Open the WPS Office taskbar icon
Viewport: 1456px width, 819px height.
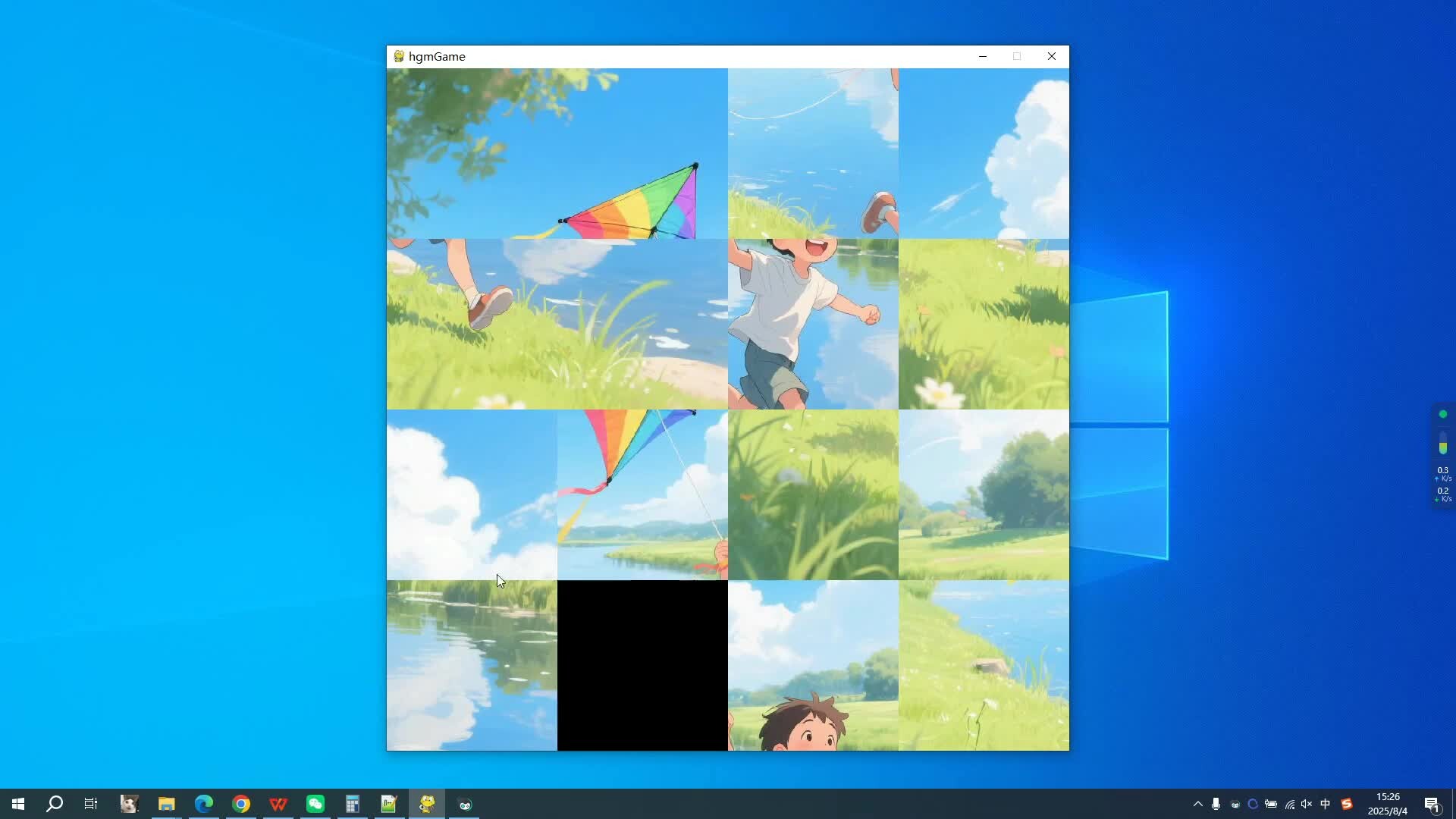pos(278,804)
